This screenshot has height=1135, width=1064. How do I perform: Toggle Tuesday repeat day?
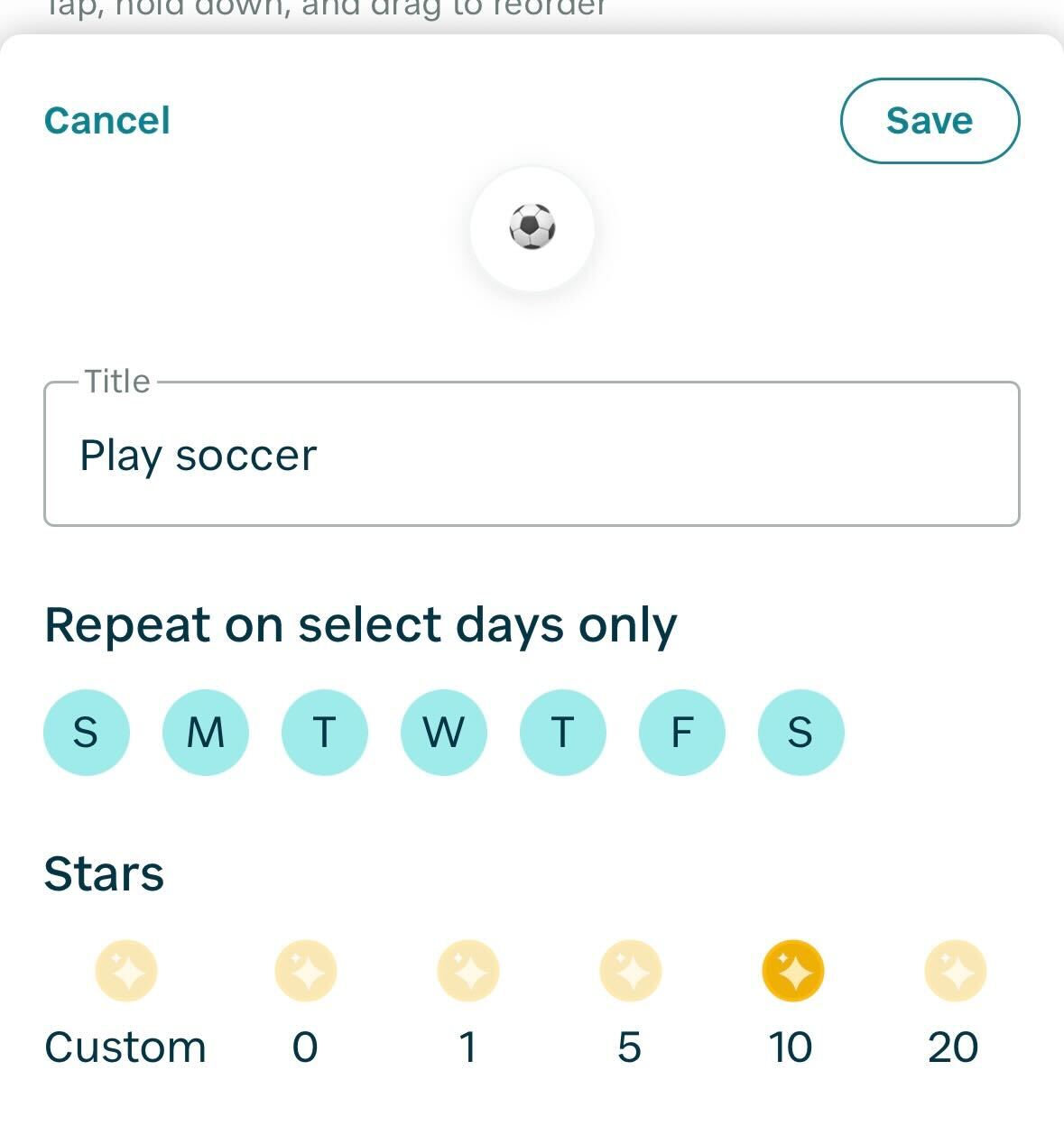tap(325, 732)
